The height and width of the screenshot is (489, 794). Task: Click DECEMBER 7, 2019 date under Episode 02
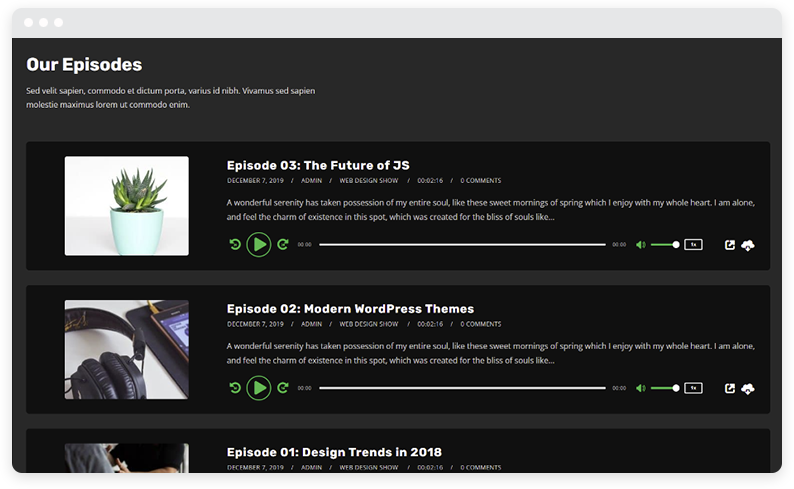[255, 324]
